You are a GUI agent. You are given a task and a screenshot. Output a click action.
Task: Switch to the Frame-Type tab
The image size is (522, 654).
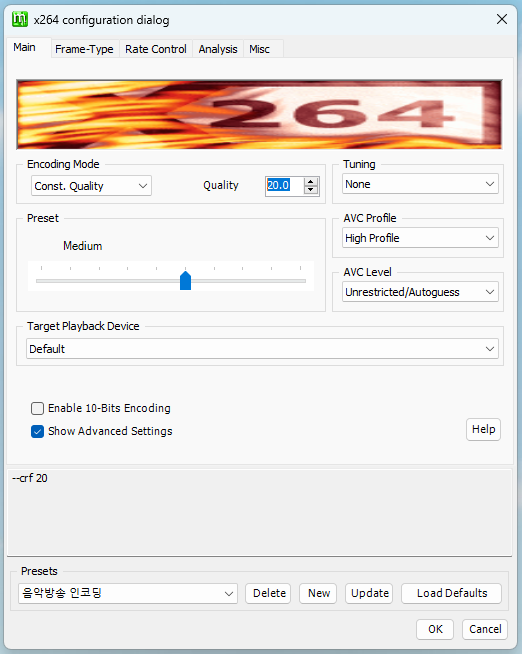[84, 49]
